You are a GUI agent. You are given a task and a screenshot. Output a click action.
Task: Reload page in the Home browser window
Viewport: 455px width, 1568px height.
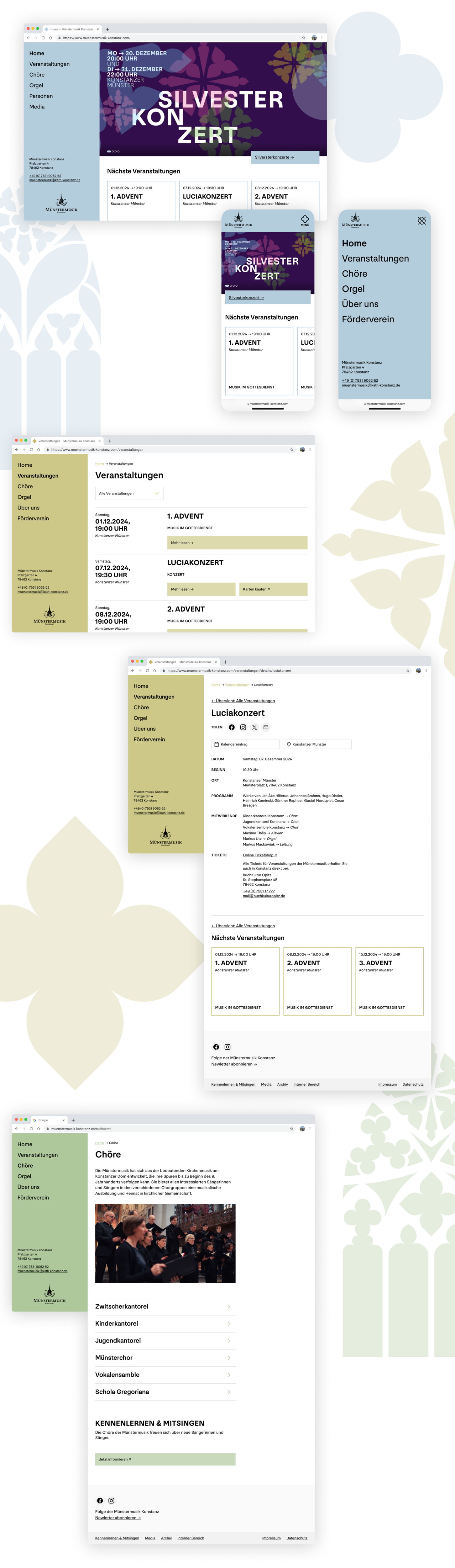(43, 38)
